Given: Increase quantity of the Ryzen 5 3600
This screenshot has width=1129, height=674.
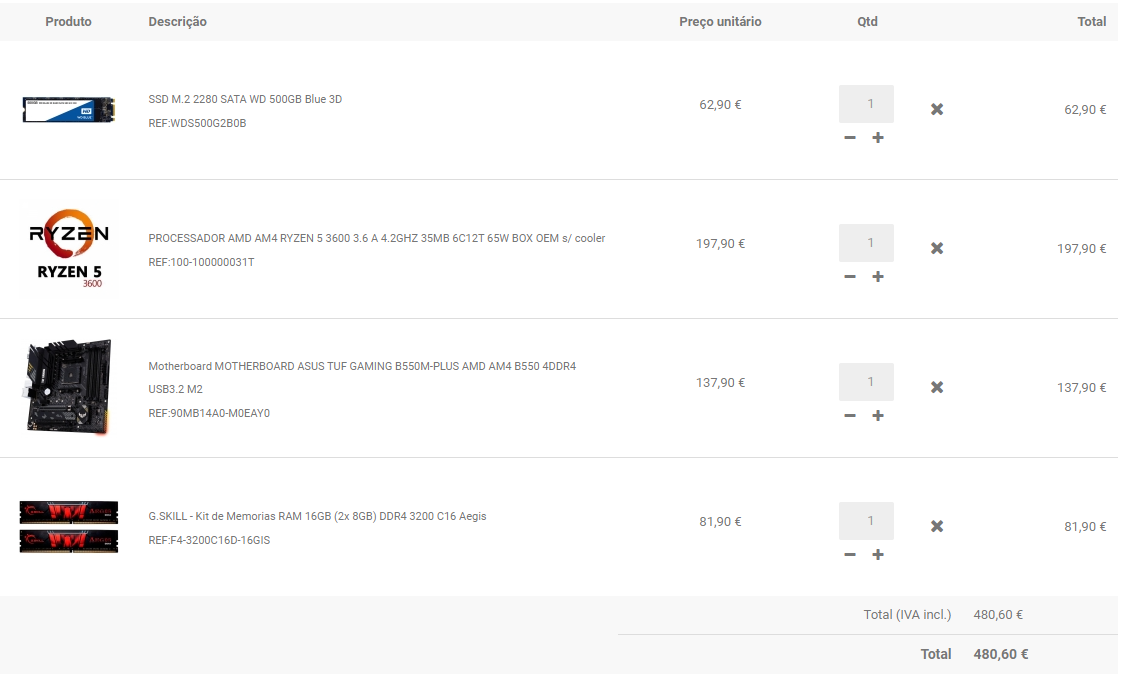Looking at the screenshot, I should (878, 277).
